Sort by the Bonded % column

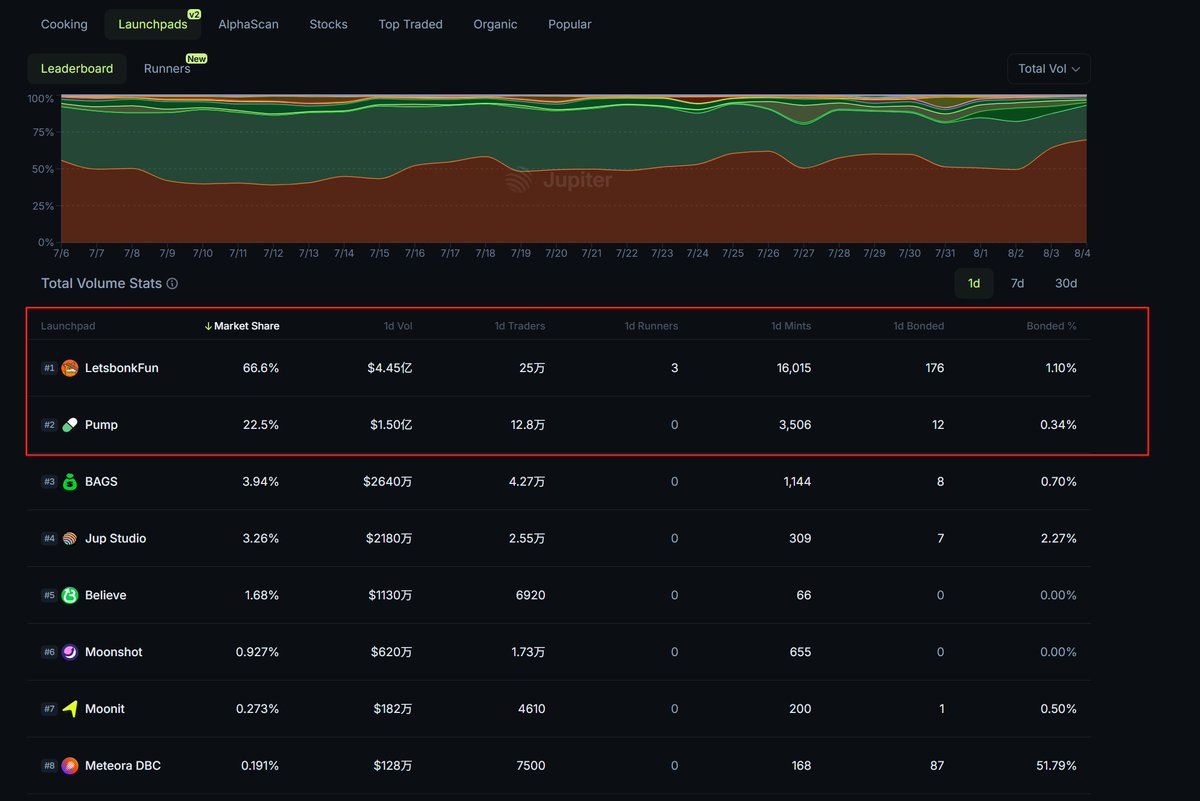point(1052,326)
